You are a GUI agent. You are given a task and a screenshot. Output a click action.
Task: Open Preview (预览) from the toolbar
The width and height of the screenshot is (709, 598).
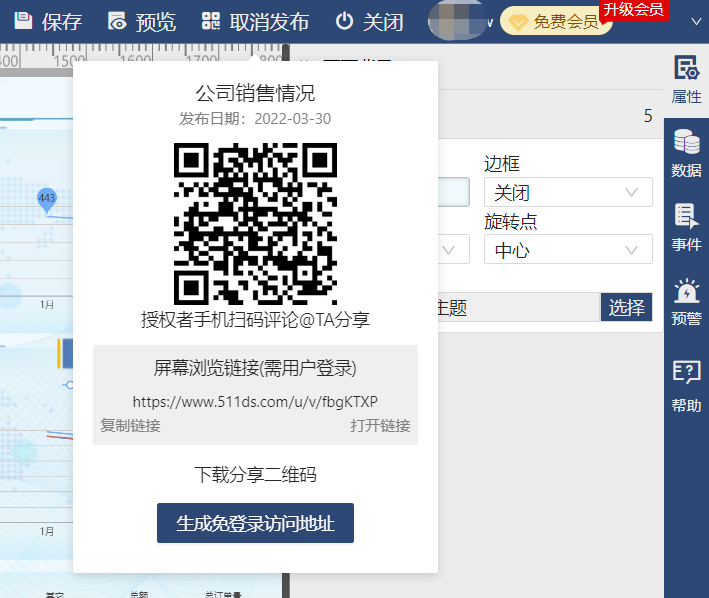pyautogui.click(x=142, y=21)
